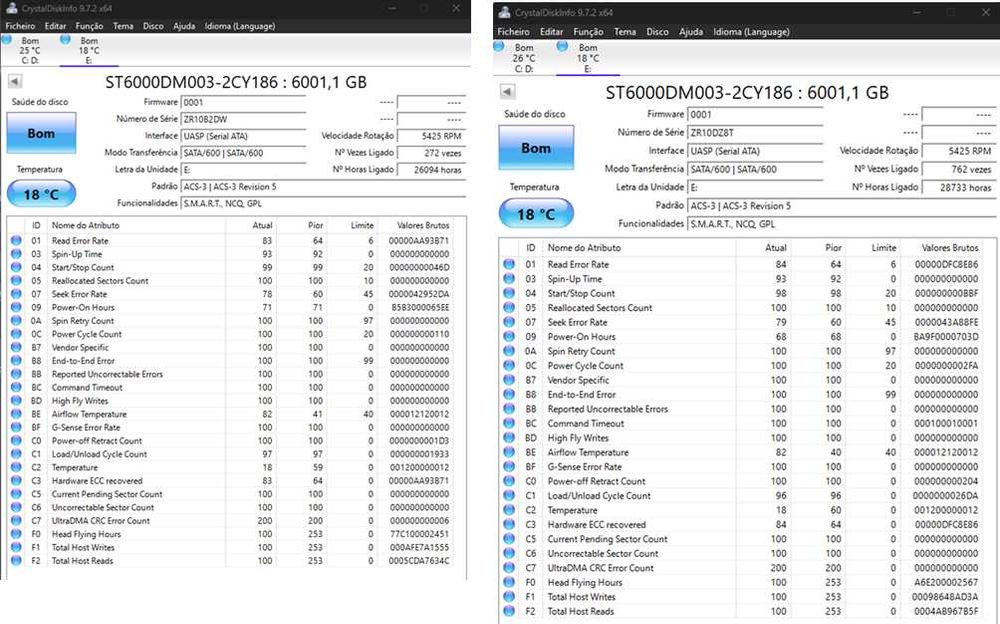Image resolution: width=1000 pixels, height=624 pixels.
Task: Click Valores Brutos column header, left window
Action: [x=423, y=225]
